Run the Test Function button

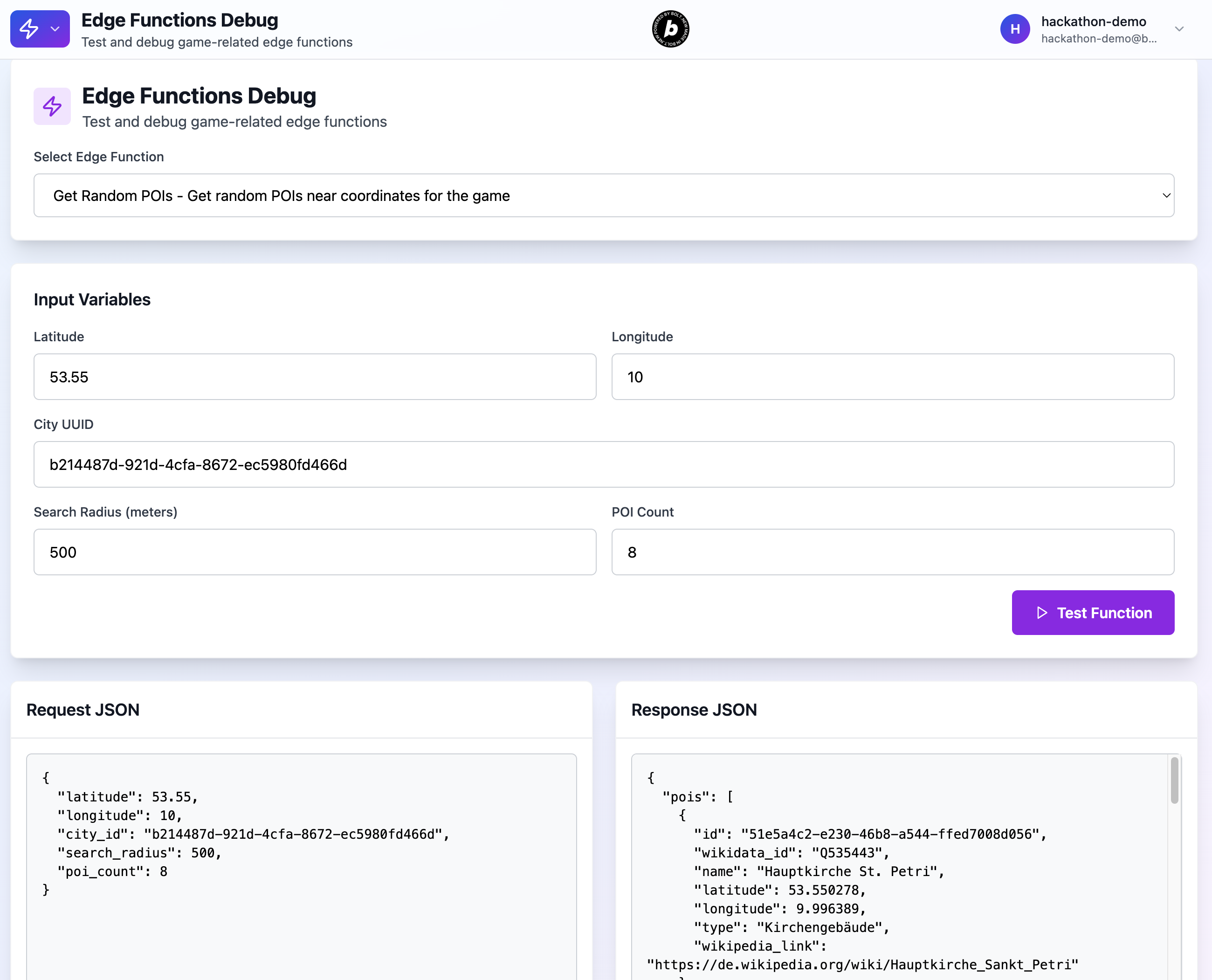pos(1092,613)
